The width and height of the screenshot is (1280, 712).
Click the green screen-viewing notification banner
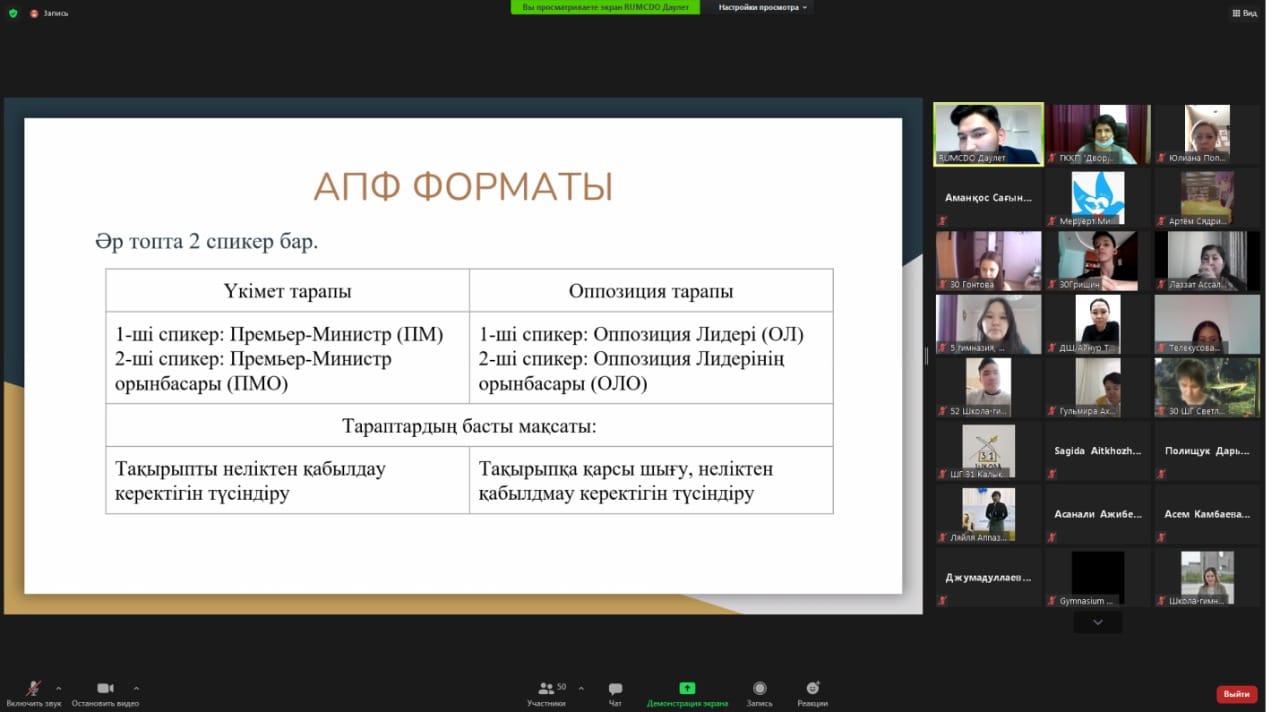605,7
